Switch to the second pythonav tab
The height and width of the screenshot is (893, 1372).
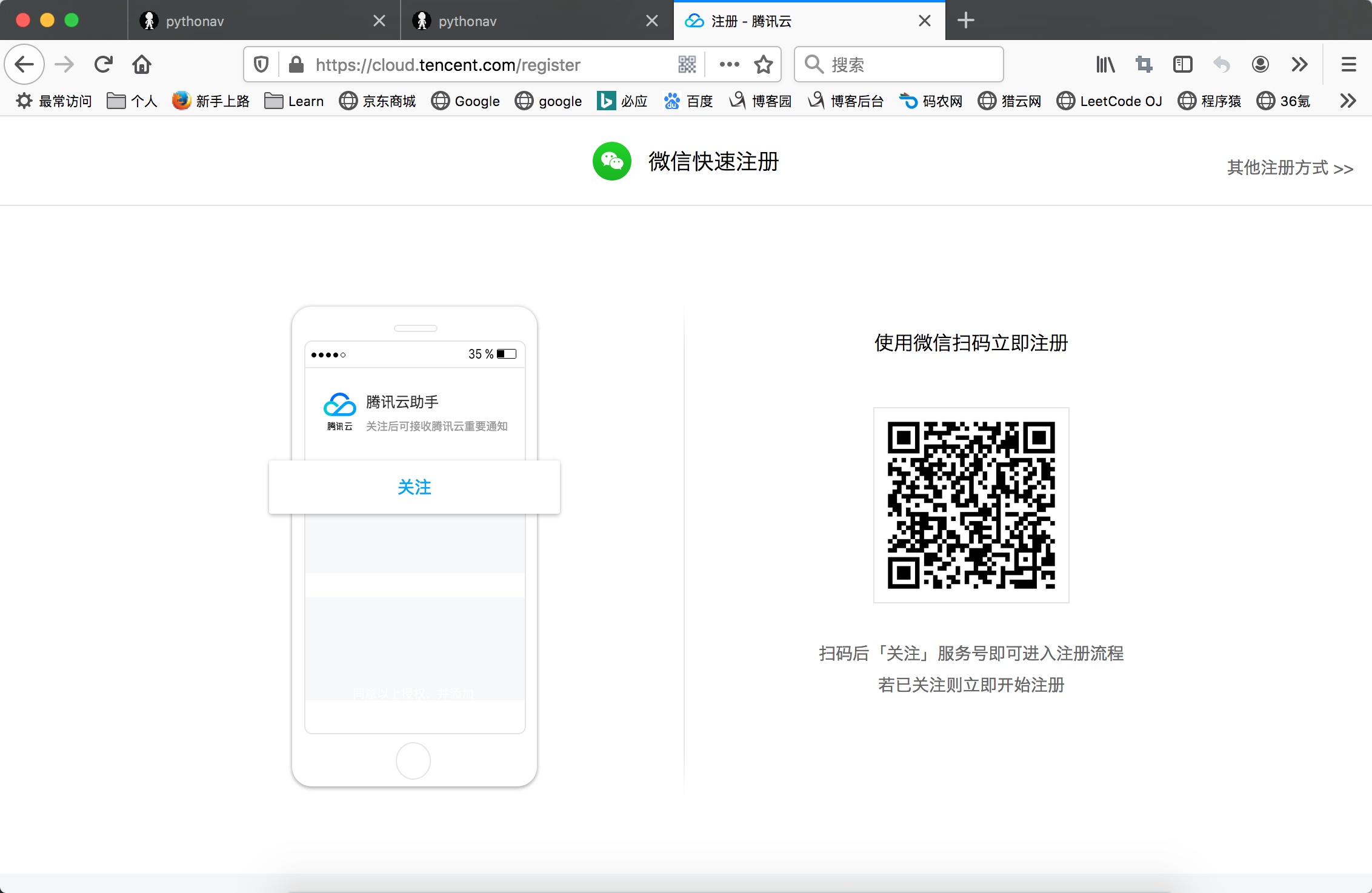click(536, 21)
